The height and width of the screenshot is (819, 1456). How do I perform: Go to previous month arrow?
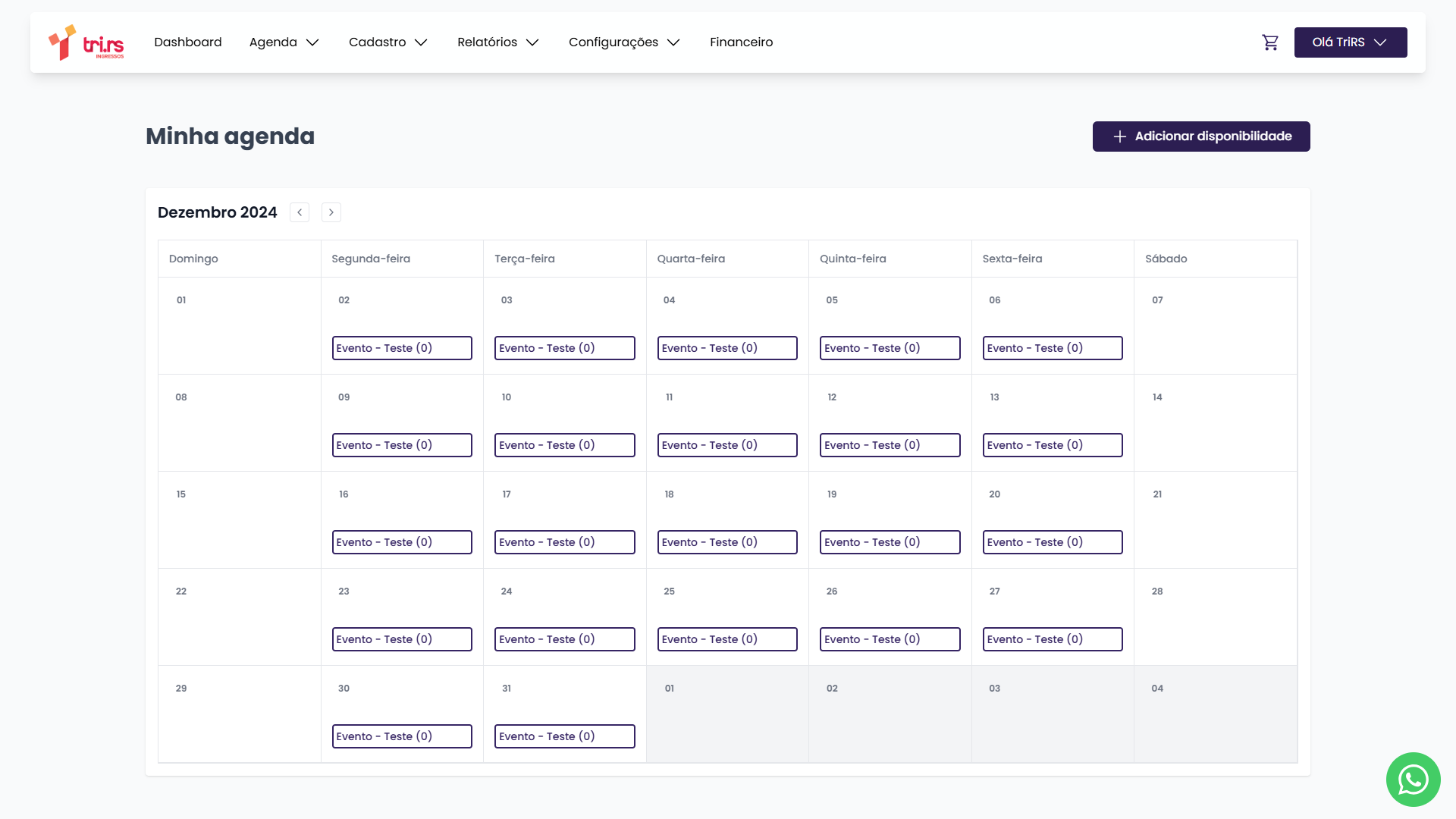(x=300, y=212)
